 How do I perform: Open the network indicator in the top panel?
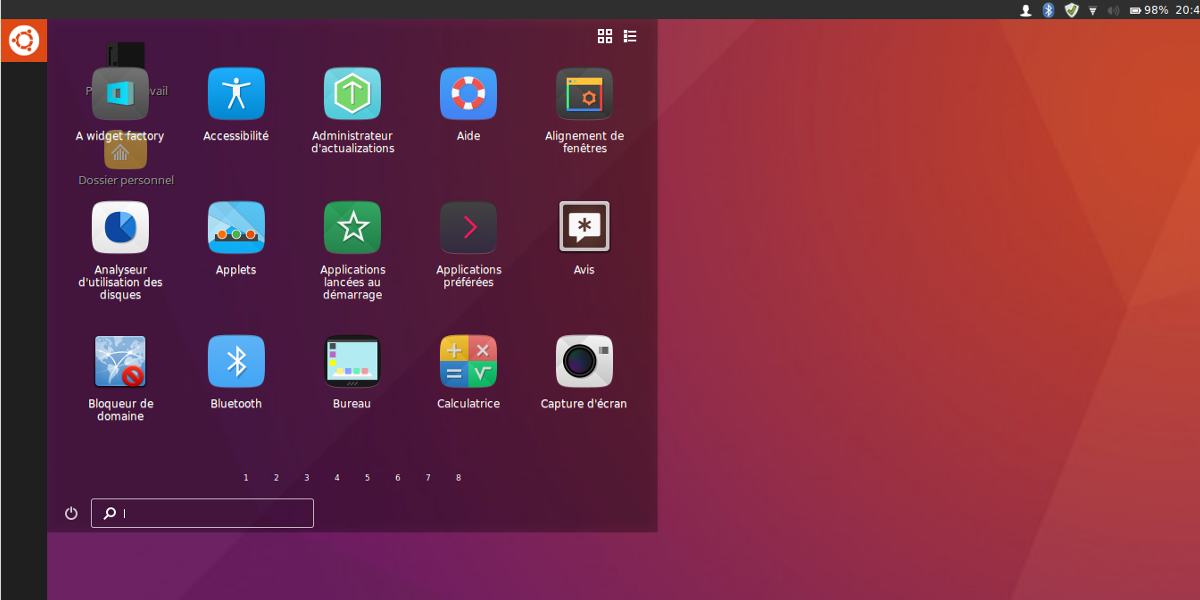click(1093, 10)
